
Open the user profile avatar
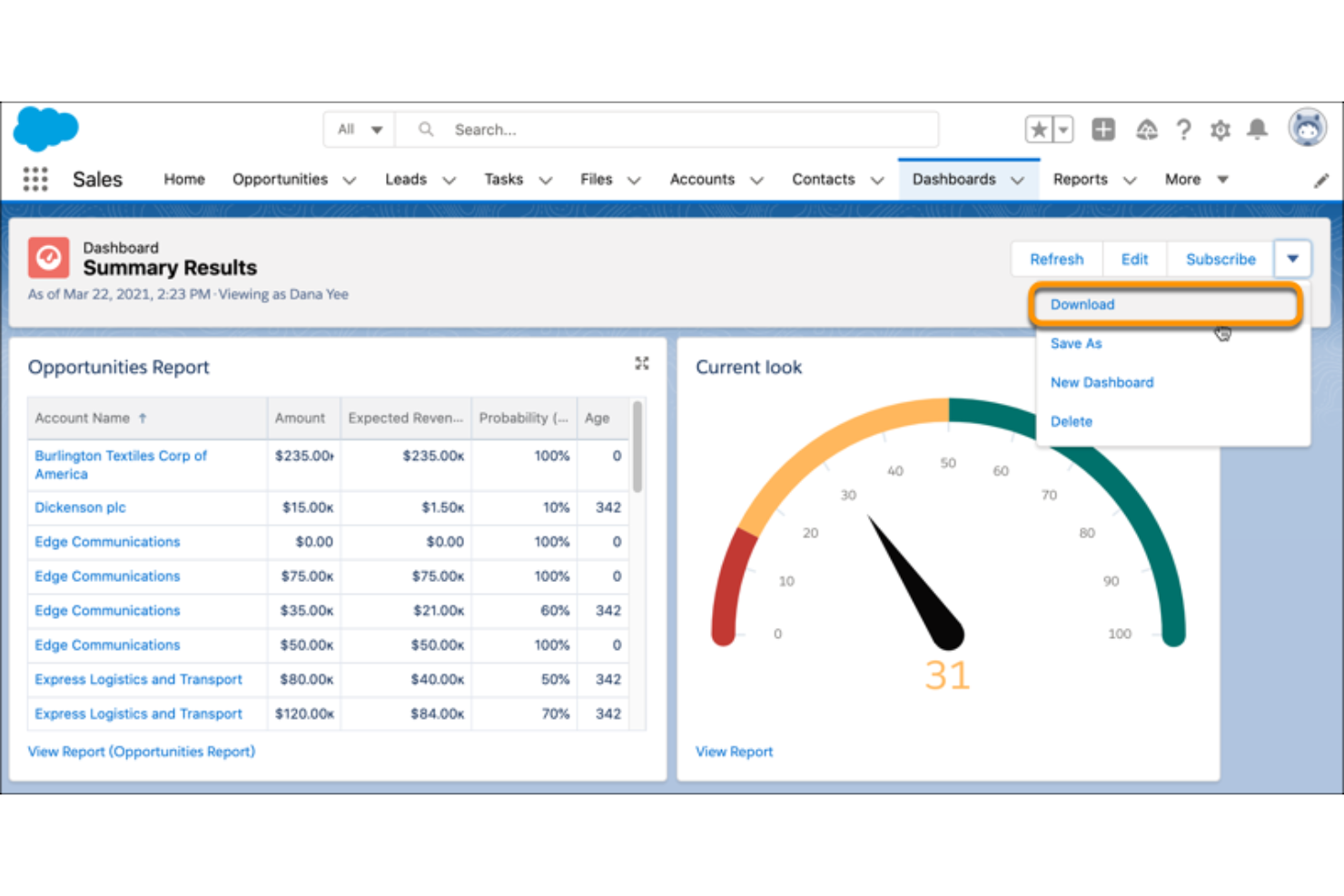(1308, 128)
